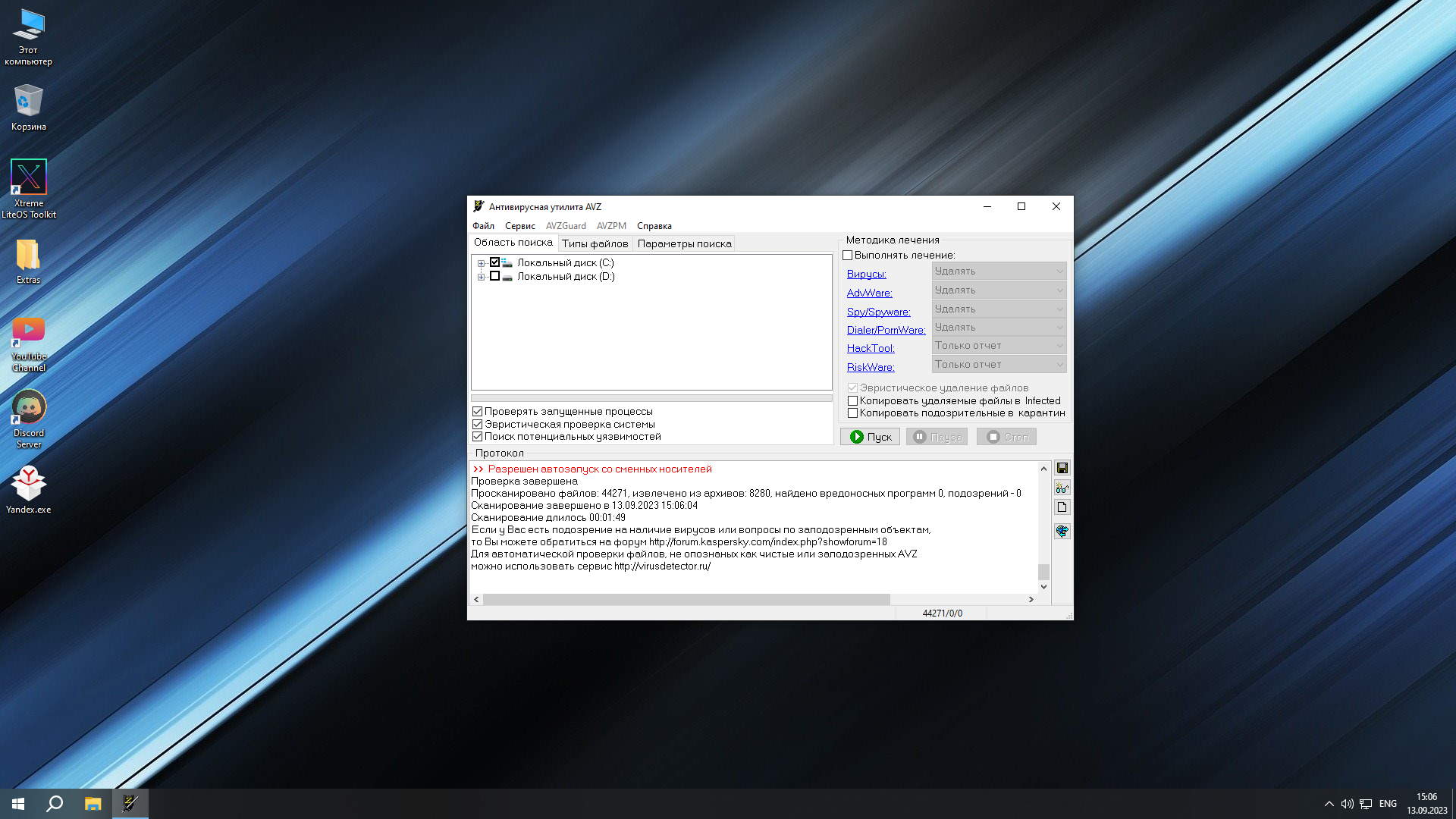This screenshot has height=819, width=1456.
Task: Click the AVZ icon in the taskbar
Action: pyautogui.click(x=130, y=803)
